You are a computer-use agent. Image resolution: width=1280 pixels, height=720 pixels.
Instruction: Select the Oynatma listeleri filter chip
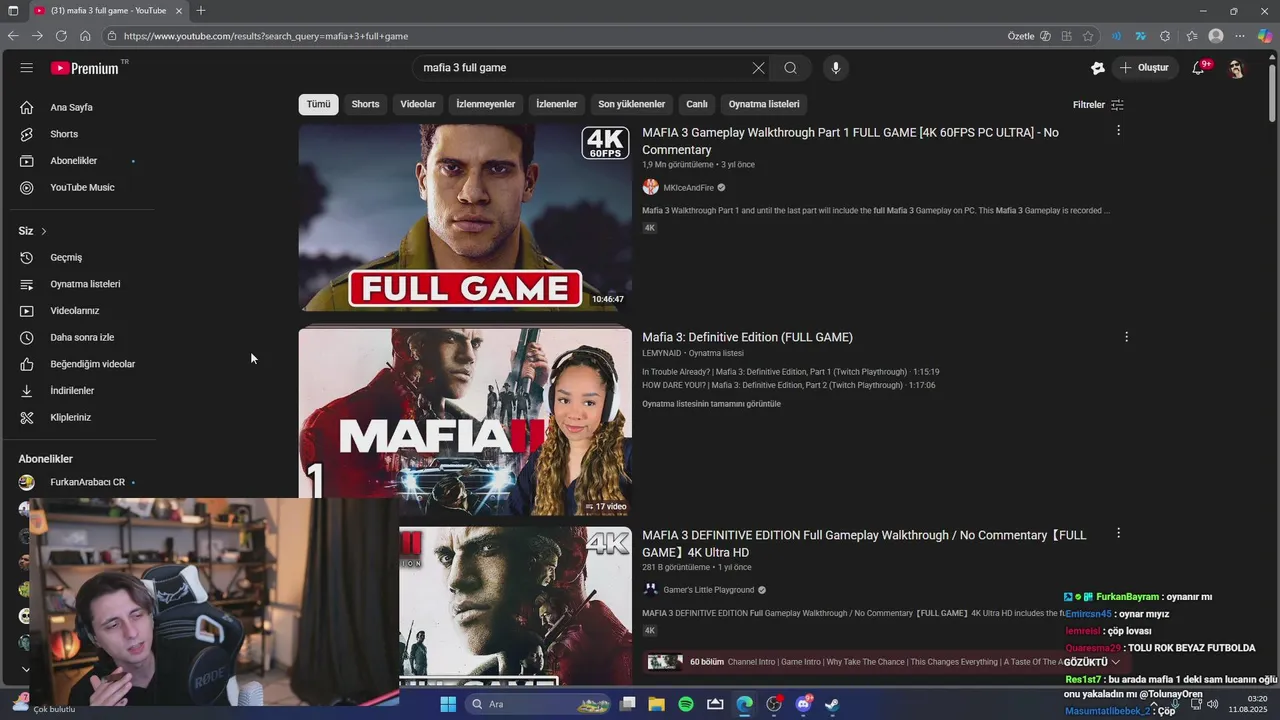[x=764, y=104]
